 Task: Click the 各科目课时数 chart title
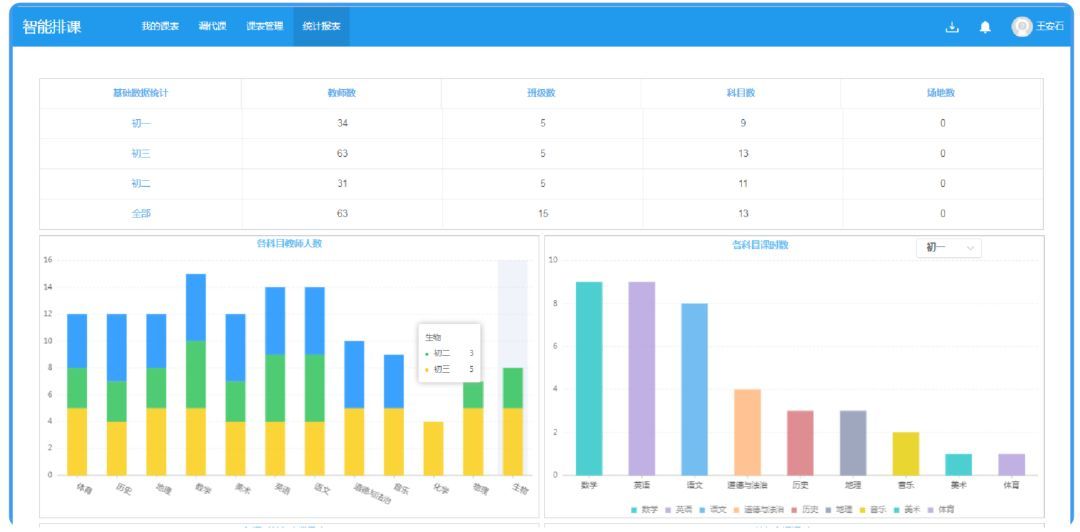coord(760,245)
